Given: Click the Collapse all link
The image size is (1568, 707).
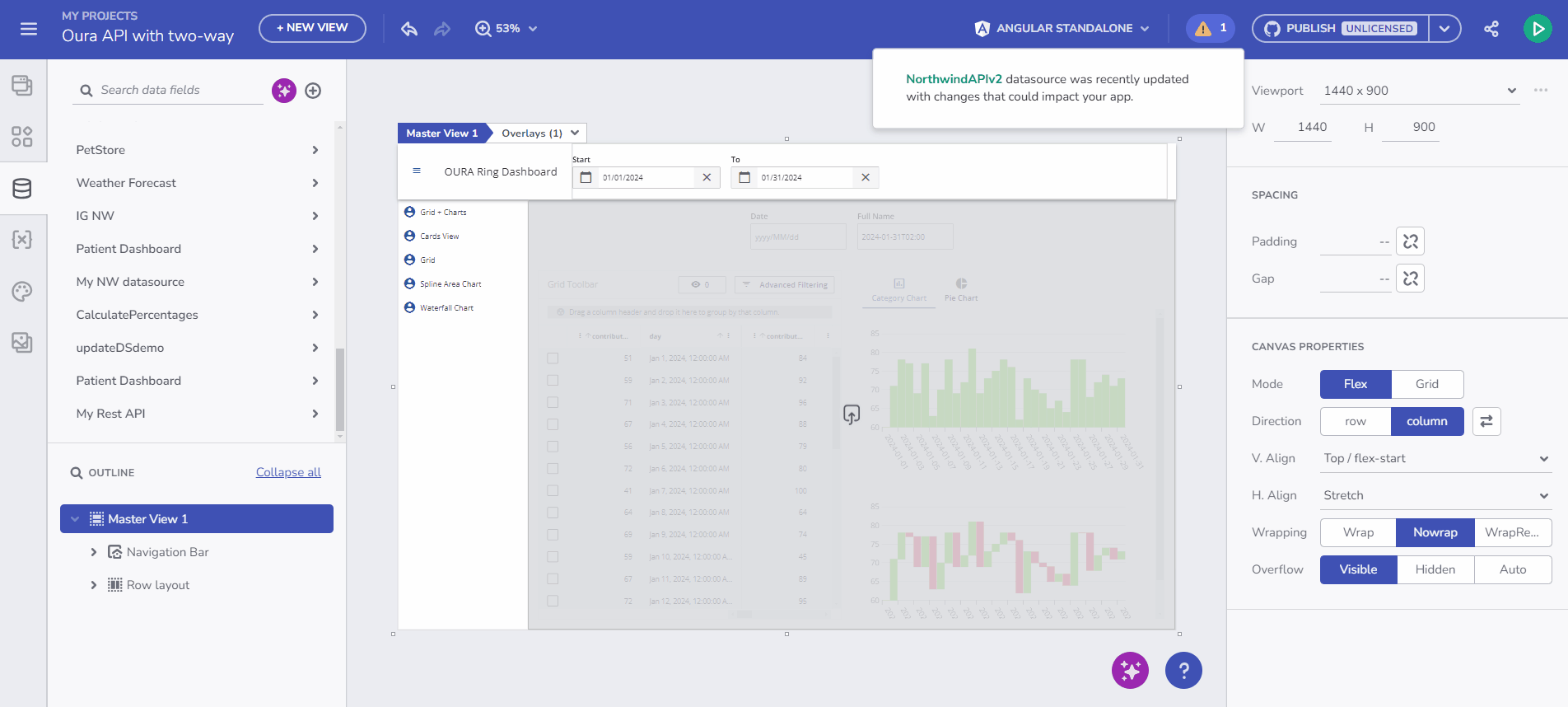Looking at the screenshot, I should tap(288, 472).
